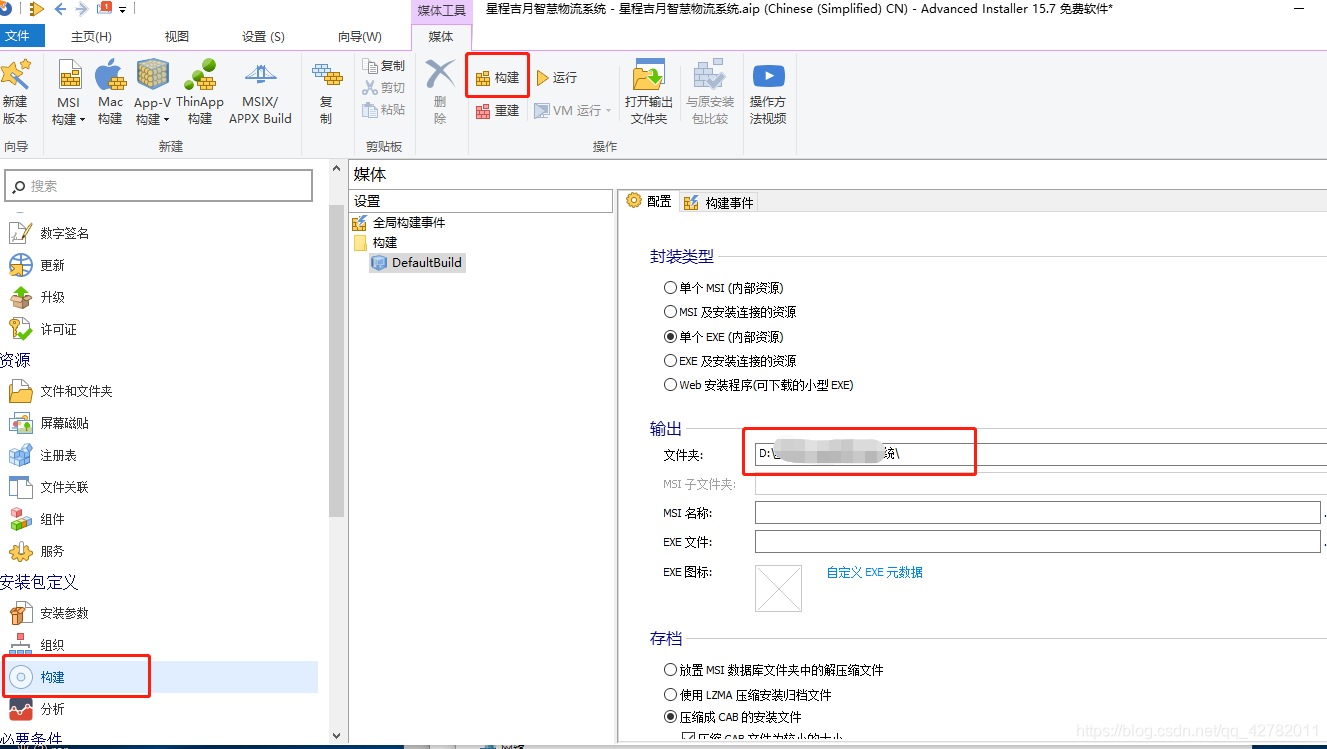Select 单个 EXE (内部资源) radio button
Screen dimensions: 1327x749
pos(671,337)
